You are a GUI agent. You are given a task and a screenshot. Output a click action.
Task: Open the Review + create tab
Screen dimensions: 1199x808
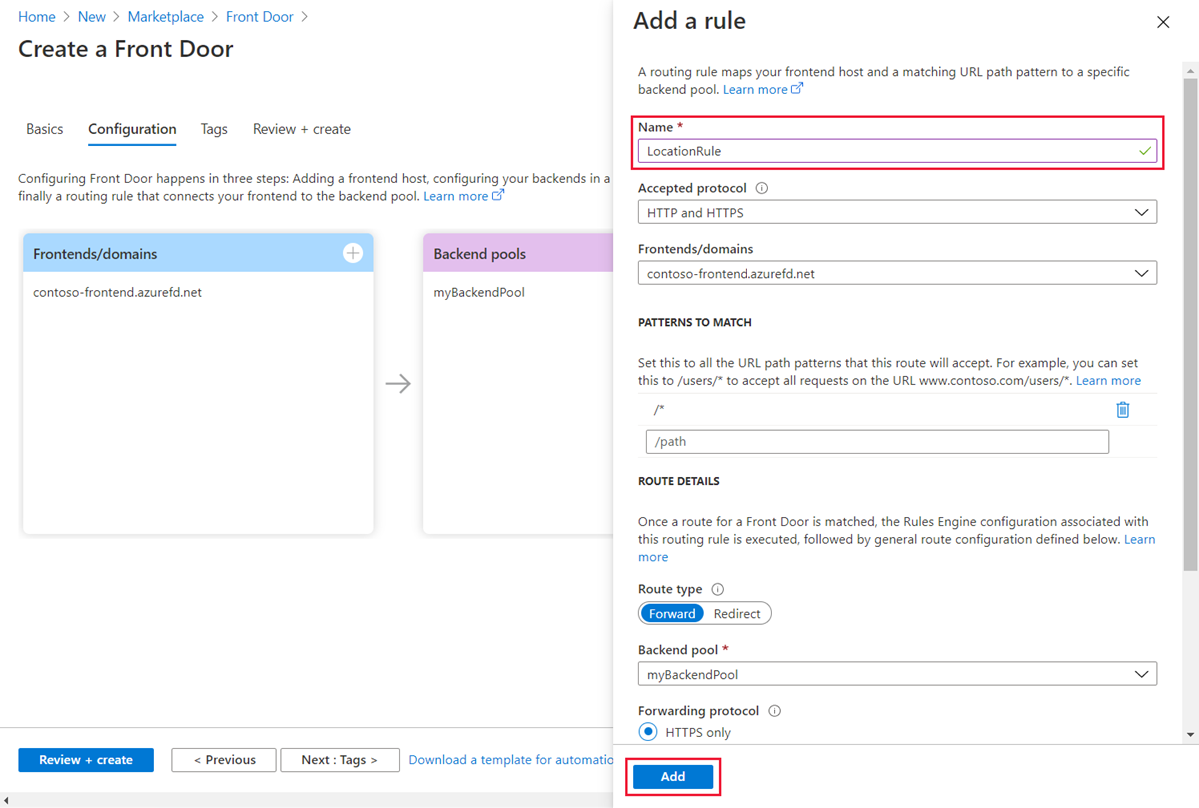click(301, 129)
